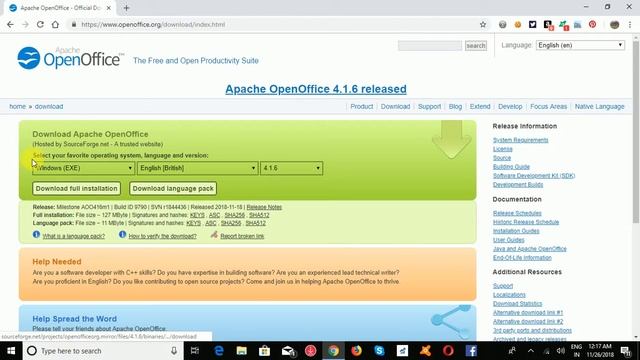Open Alternative download link #1
The height and width of the screenshot is (360, 640).
click(528, 313)
